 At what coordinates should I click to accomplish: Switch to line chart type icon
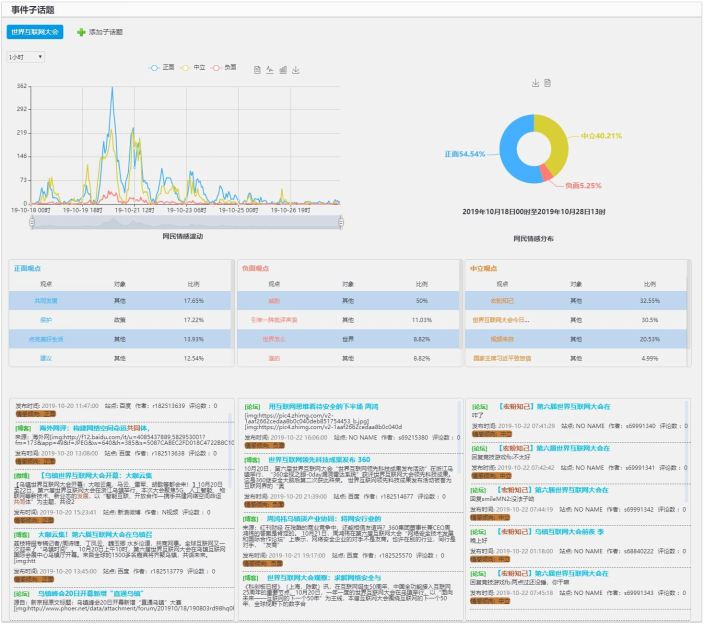[270, 69]
